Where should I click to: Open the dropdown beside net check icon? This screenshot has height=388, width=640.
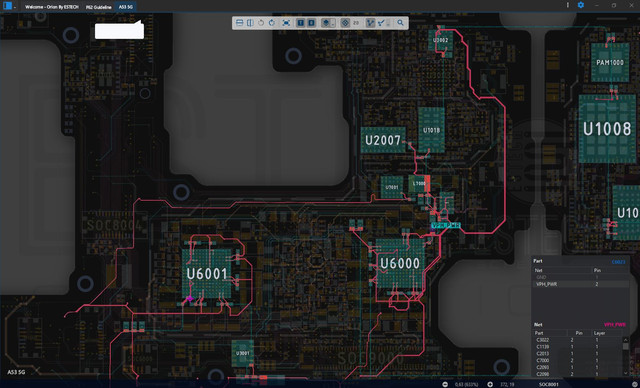(388, 23)
